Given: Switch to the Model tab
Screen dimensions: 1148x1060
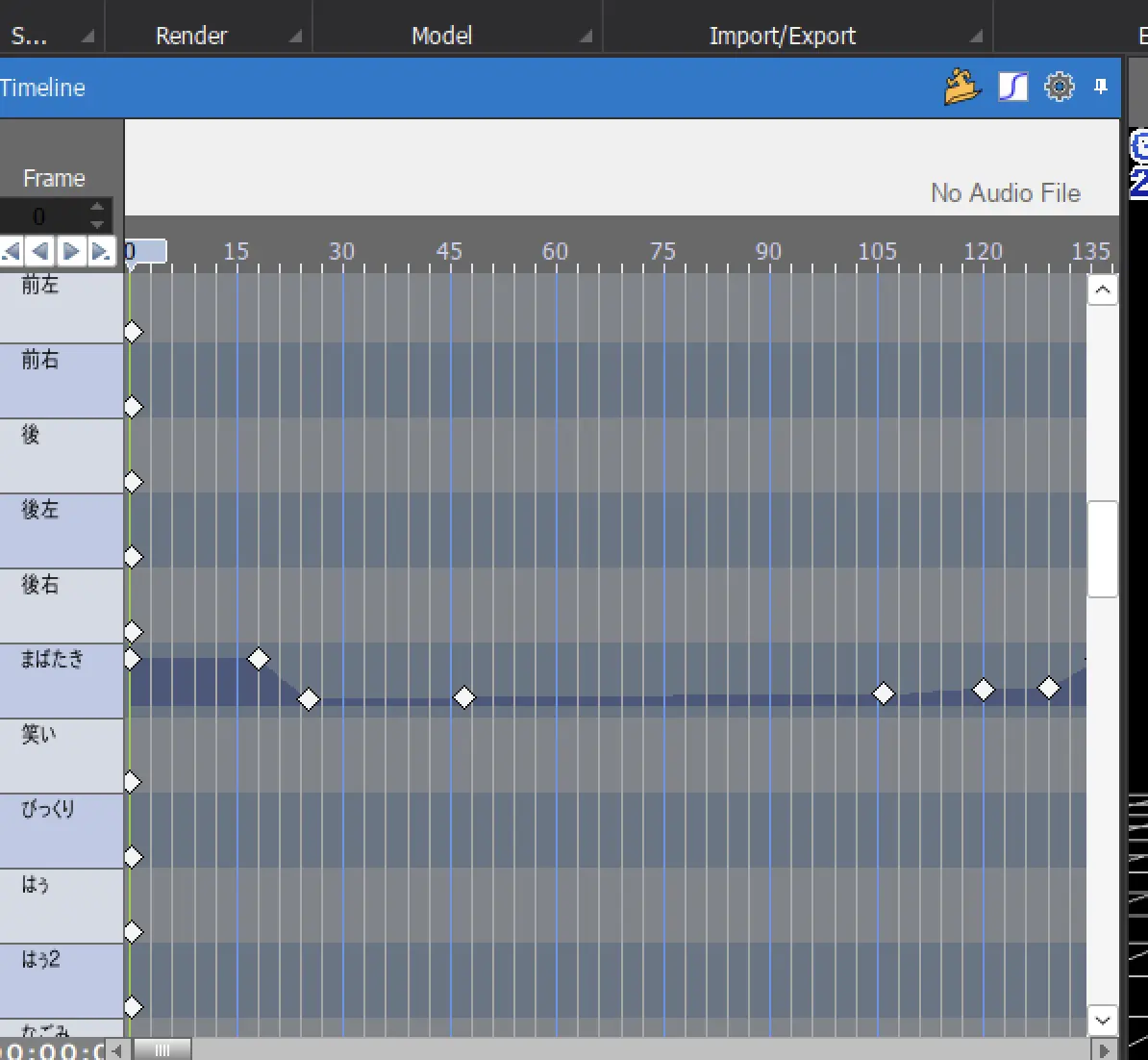Looking at the screenshot, I should click(441, 36).
